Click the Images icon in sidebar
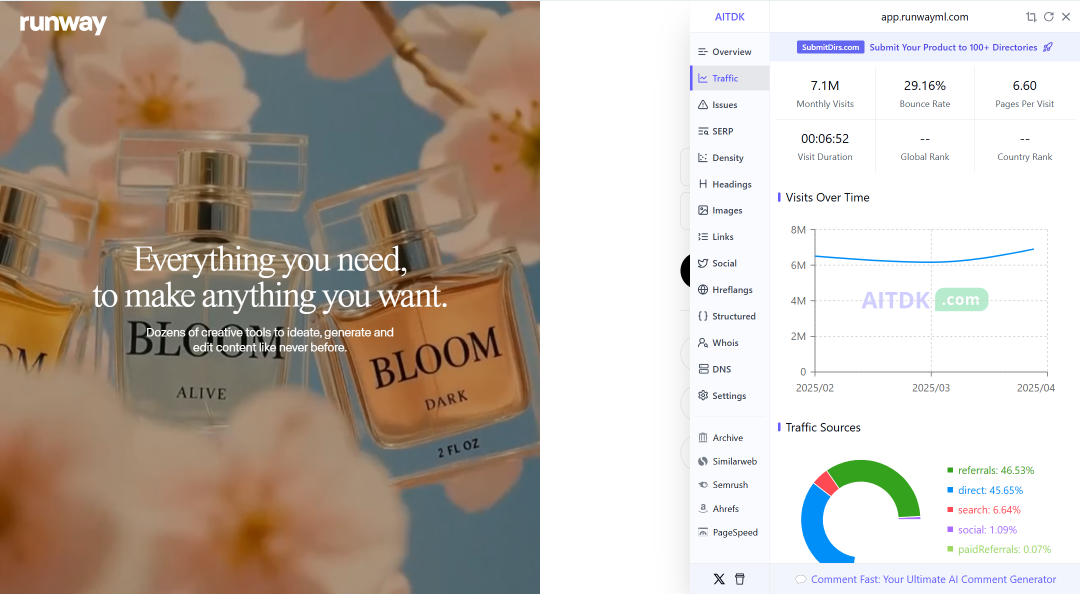Viewport: 1080px width, 594px height. 703,210
